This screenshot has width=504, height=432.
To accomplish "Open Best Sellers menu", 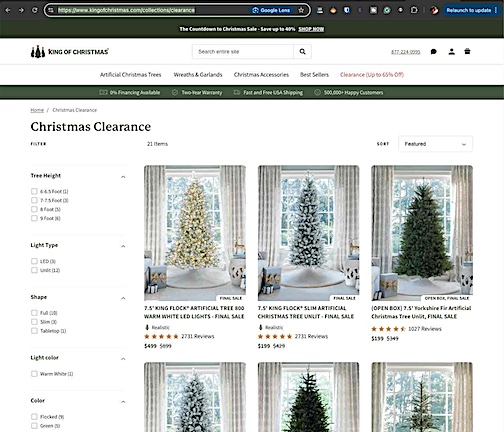I will (x=314, y=75).
